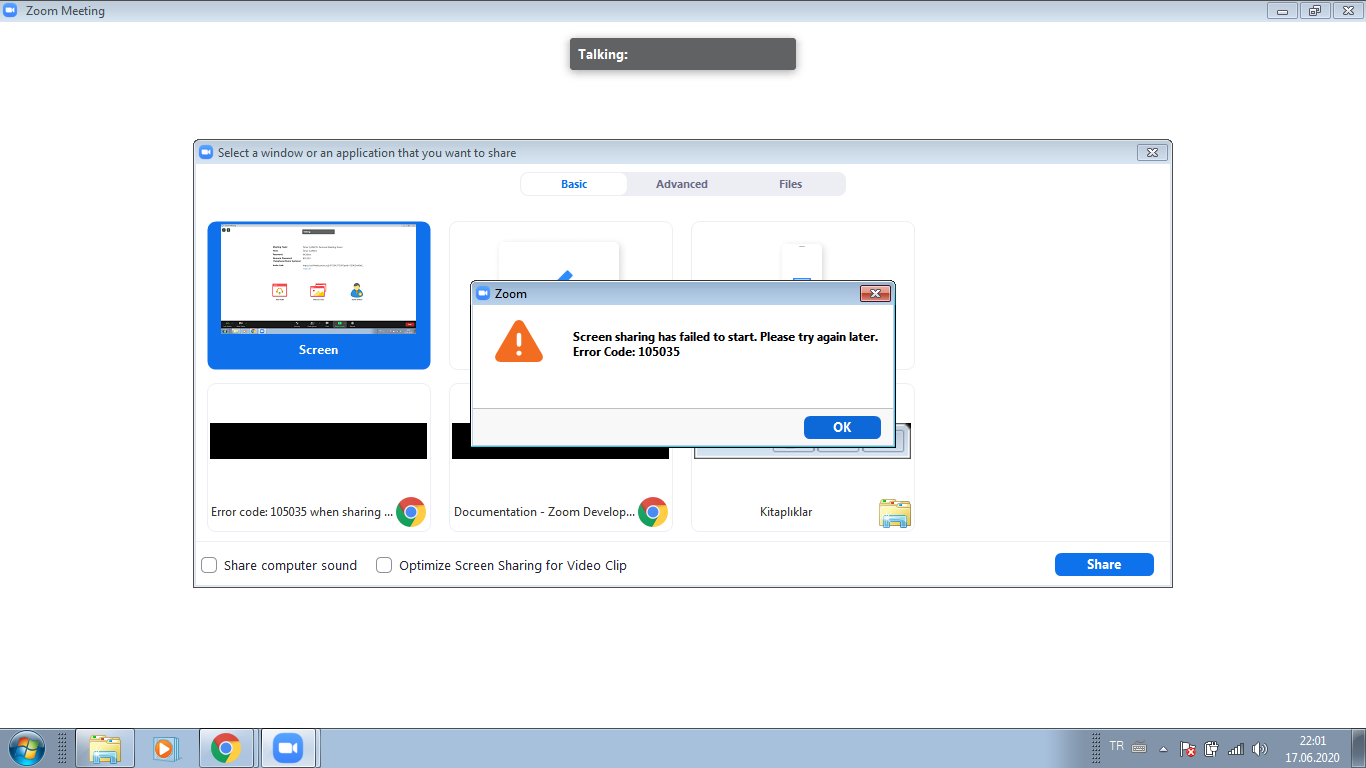The height and width of the screenshot is (768, 1366).
Task: Open the Windows Start menu
Action: point(25,748)
